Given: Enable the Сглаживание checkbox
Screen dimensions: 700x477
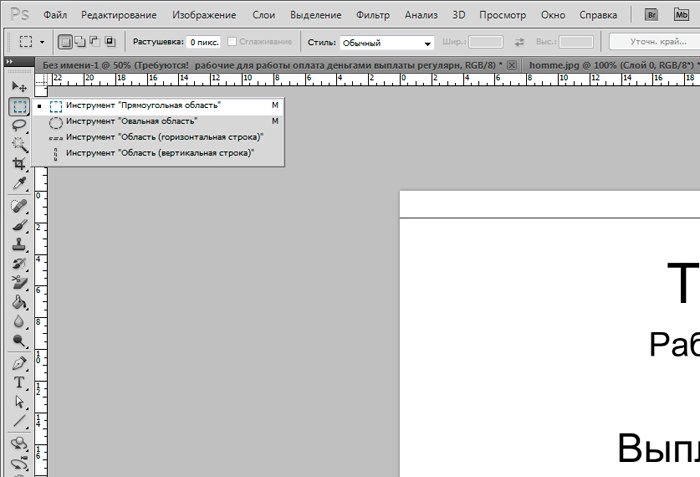Looking at the screenshot, I should tap(232, 42).
